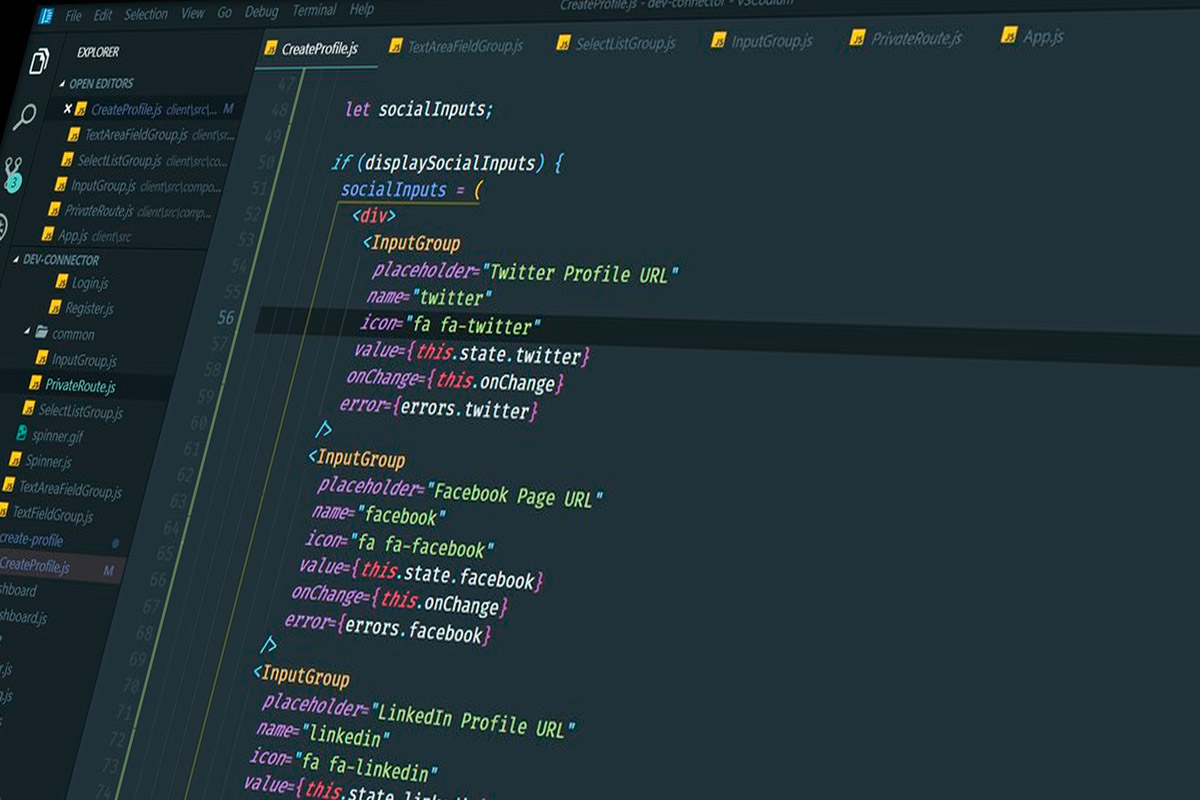Click the JS icon on the App.js tab

1007,36
